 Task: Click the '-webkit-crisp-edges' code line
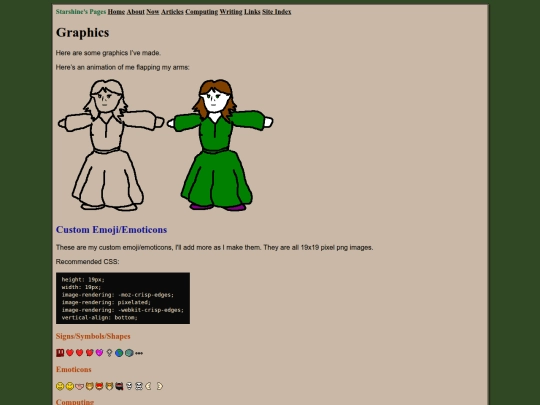pos(123,310)
